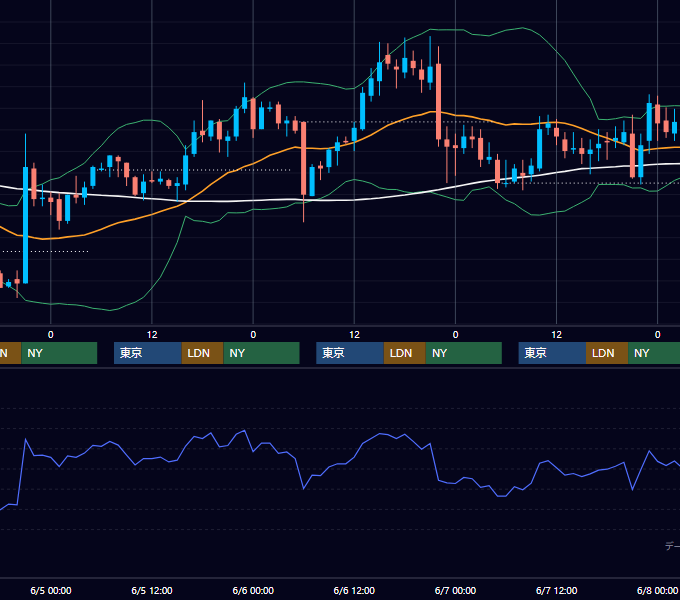Click the 6/6 12:00 date label
The image size is (680, 600).
point(354,590)
